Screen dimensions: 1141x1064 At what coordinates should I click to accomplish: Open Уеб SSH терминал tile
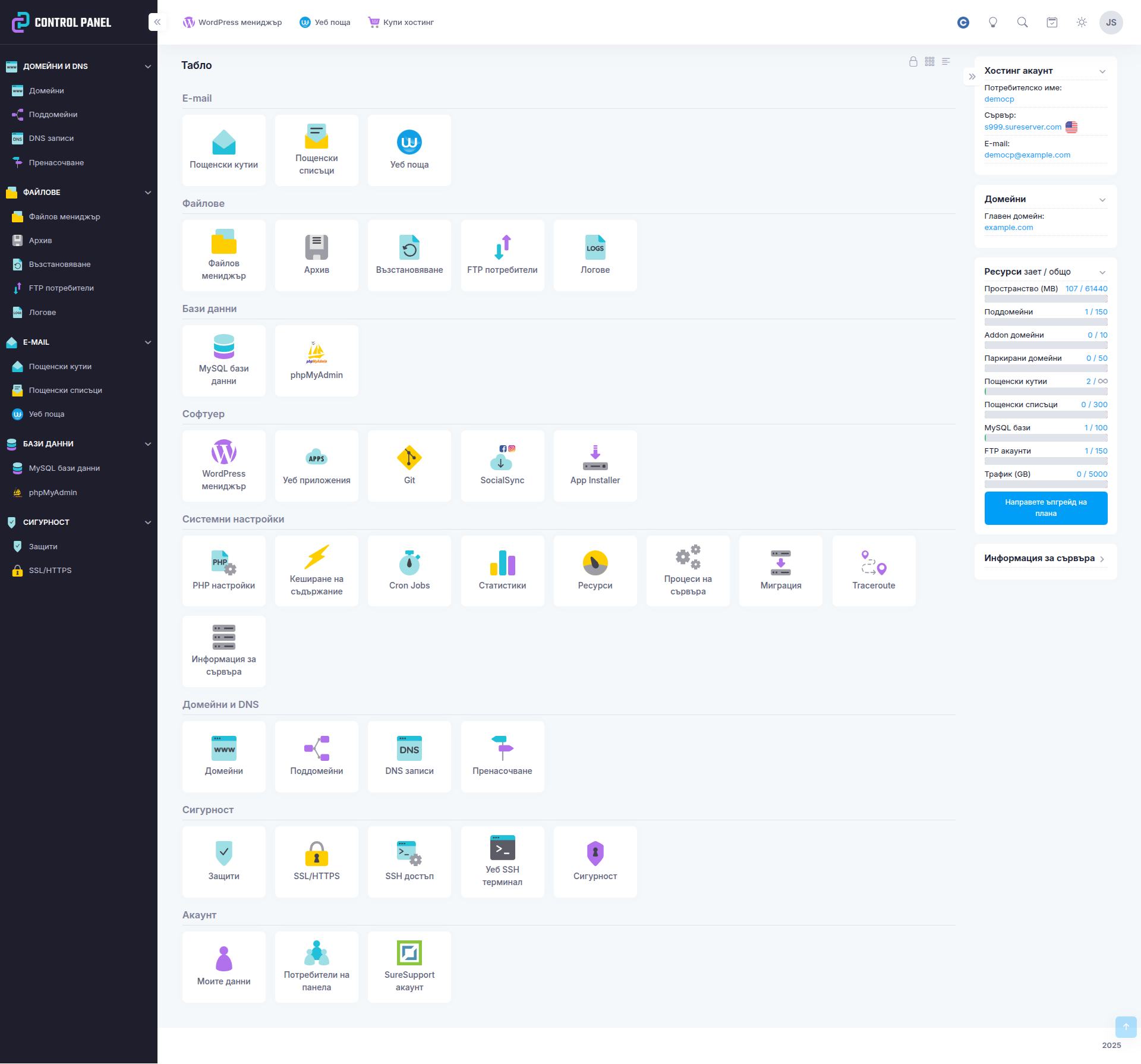pos(502,862)
